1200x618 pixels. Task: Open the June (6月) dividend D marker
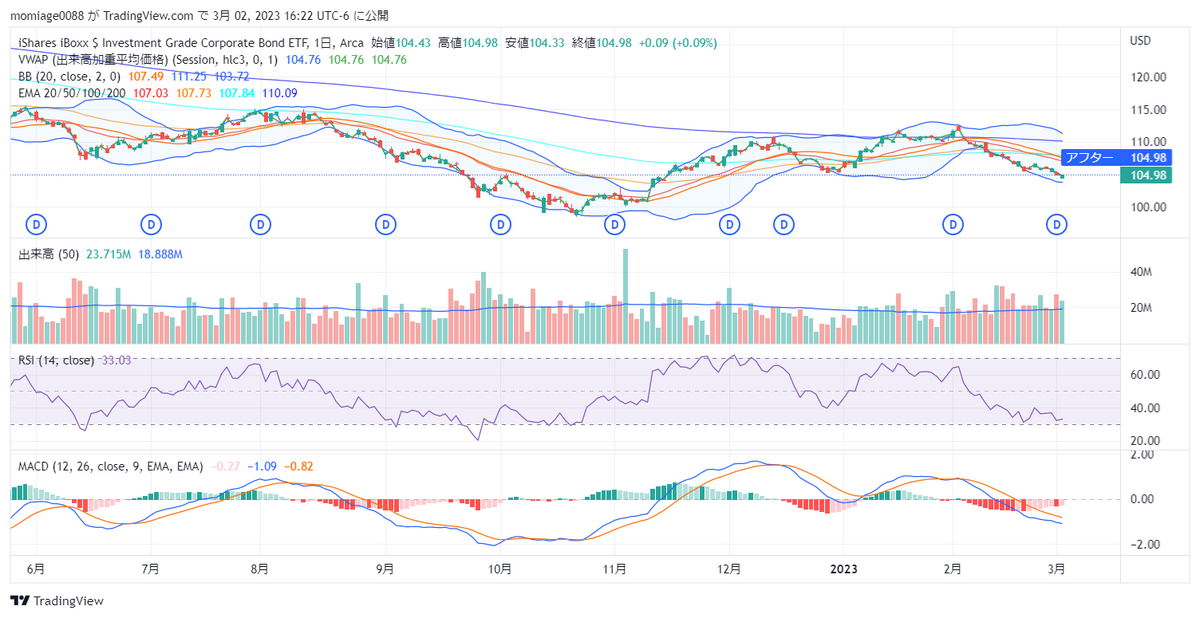click(x=37, y=224)
